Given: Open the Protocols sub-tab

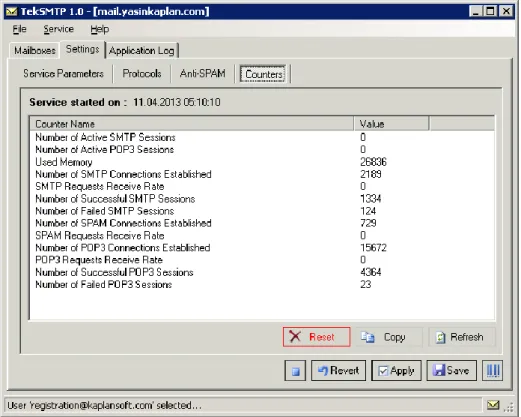Looking at the screenshot, I should 142,73.
